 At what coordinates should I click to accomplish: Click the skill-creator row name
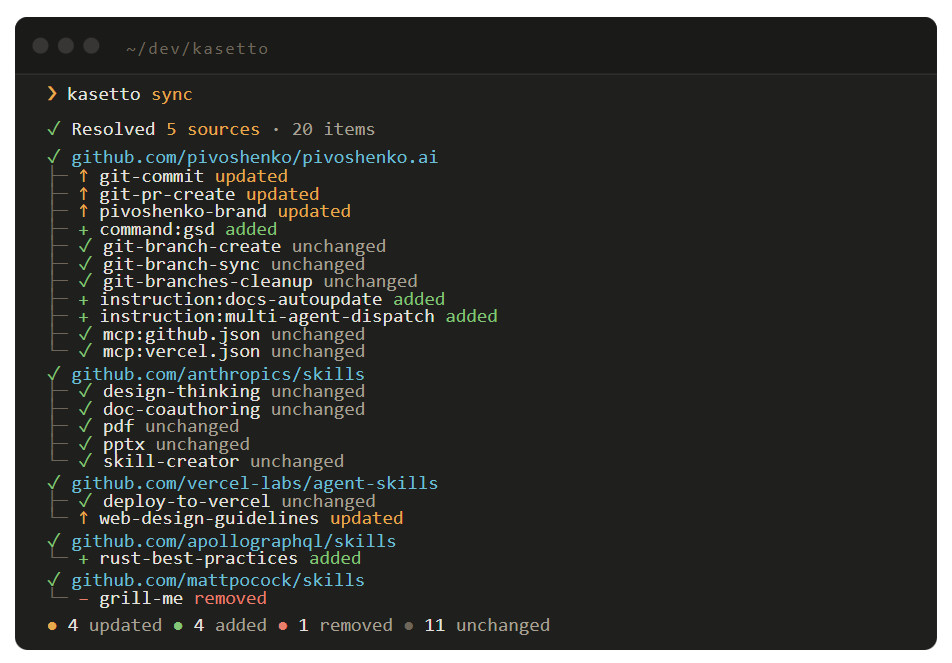point(171,461)
